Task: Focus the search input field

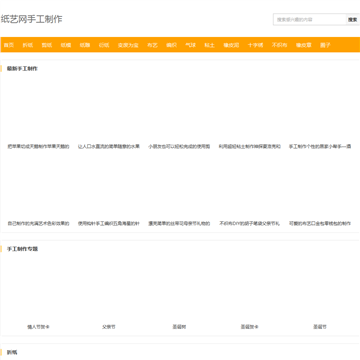Action: tap(309, 20)
